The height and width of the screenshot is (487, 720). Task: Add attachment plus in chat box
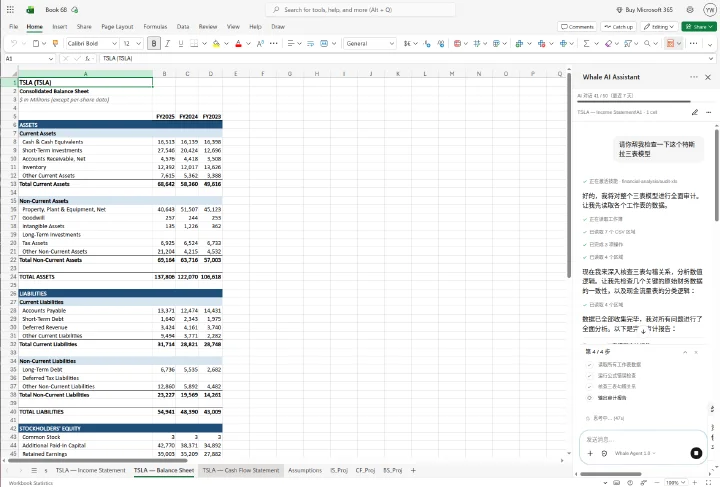coord(591,453)
